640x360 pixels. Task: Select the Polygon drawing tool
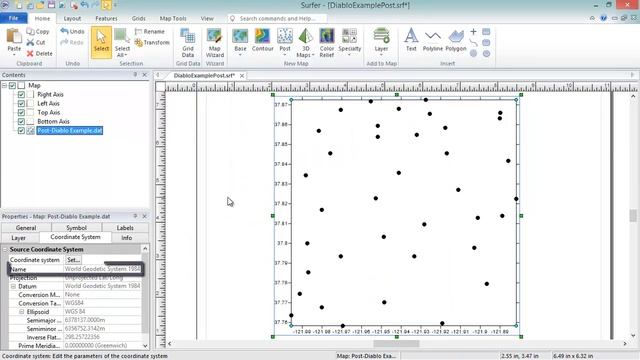tap(456, 40)
